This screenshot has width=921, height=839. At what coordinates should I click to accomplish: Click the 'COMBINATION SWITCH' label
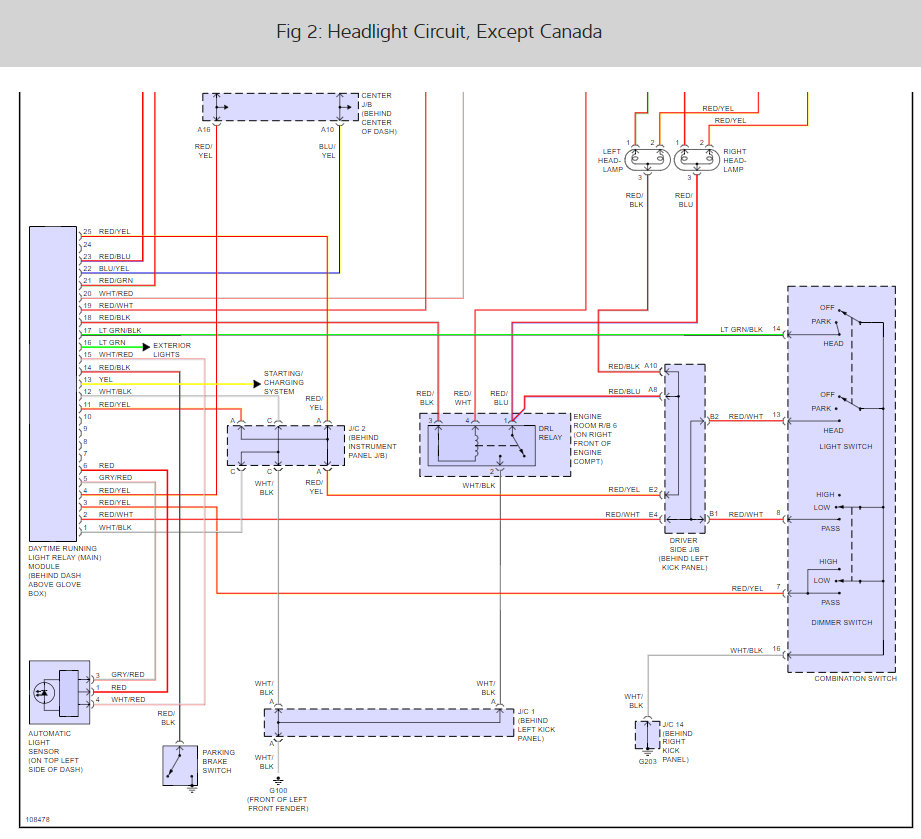tap(855, 679)
